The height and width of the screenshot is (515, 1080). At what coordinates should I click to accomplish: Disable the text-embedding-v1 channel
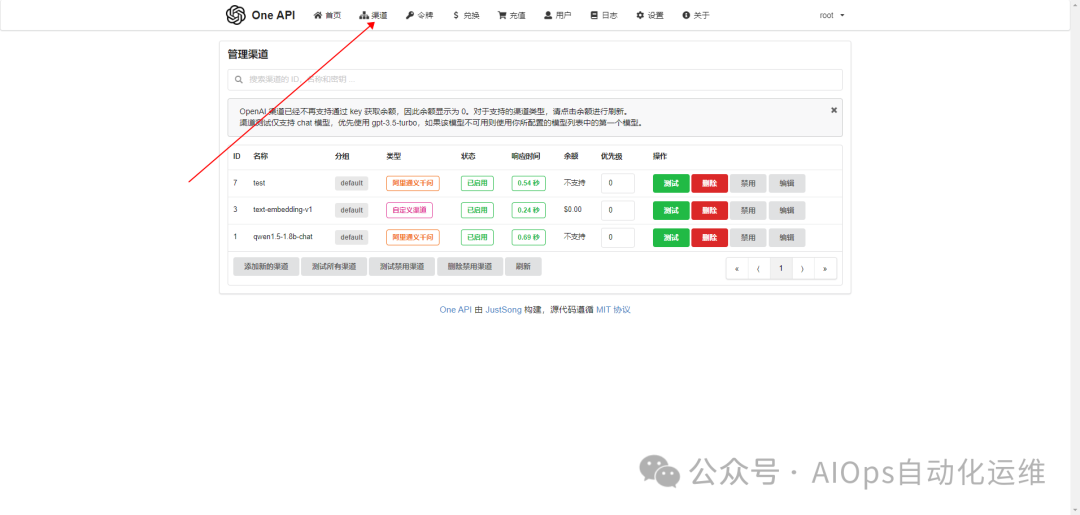point(748,210)
